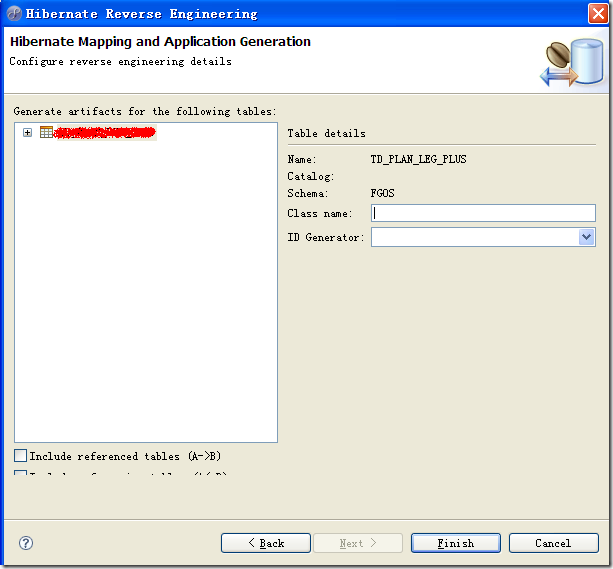The width and height of the screenshot is (613, 569).
Task: Click the title bar application icon
Action: click(x=13, y=13)
